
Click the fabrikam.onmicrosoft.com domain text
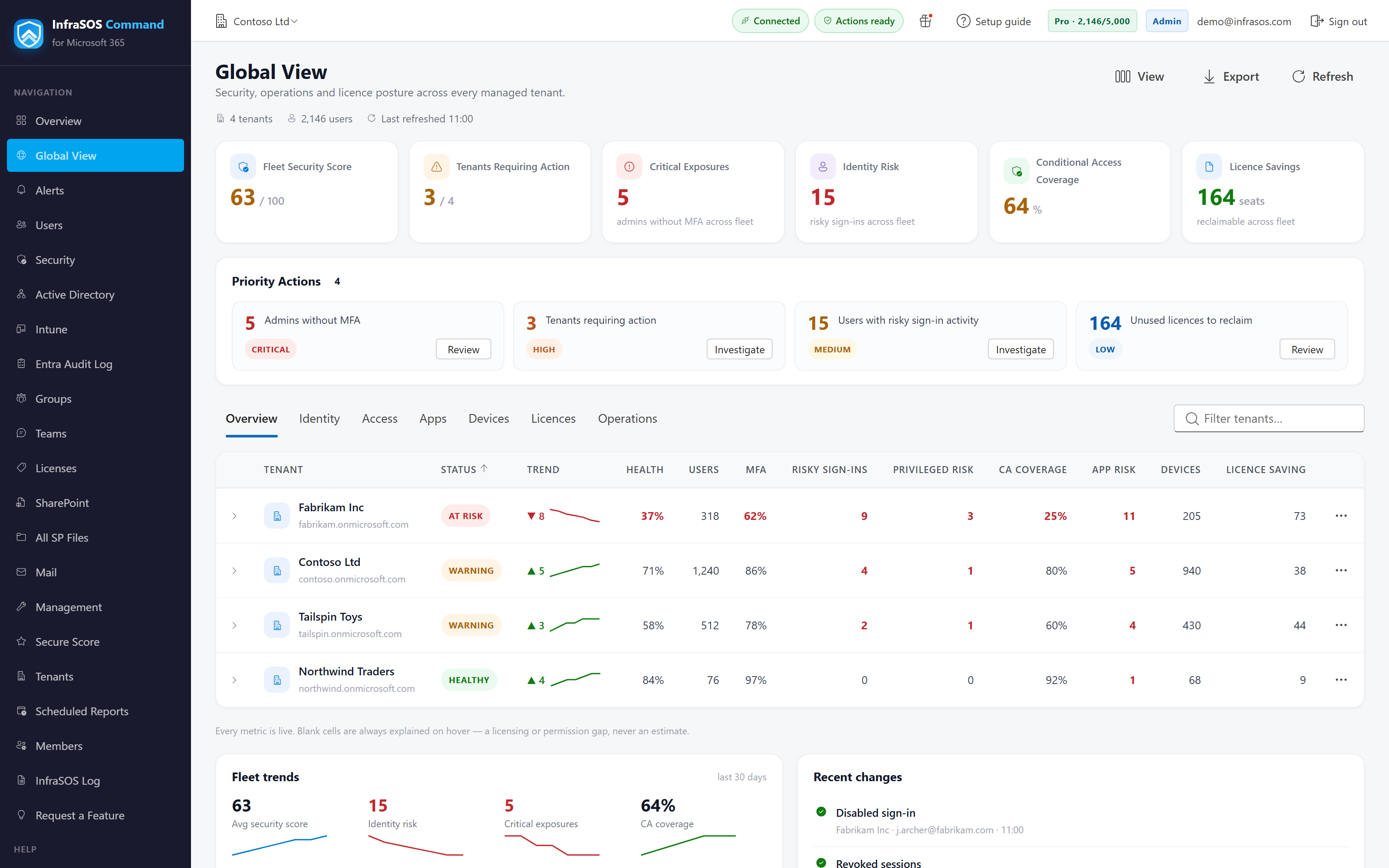pyautogui.click(x=354, y=524)
